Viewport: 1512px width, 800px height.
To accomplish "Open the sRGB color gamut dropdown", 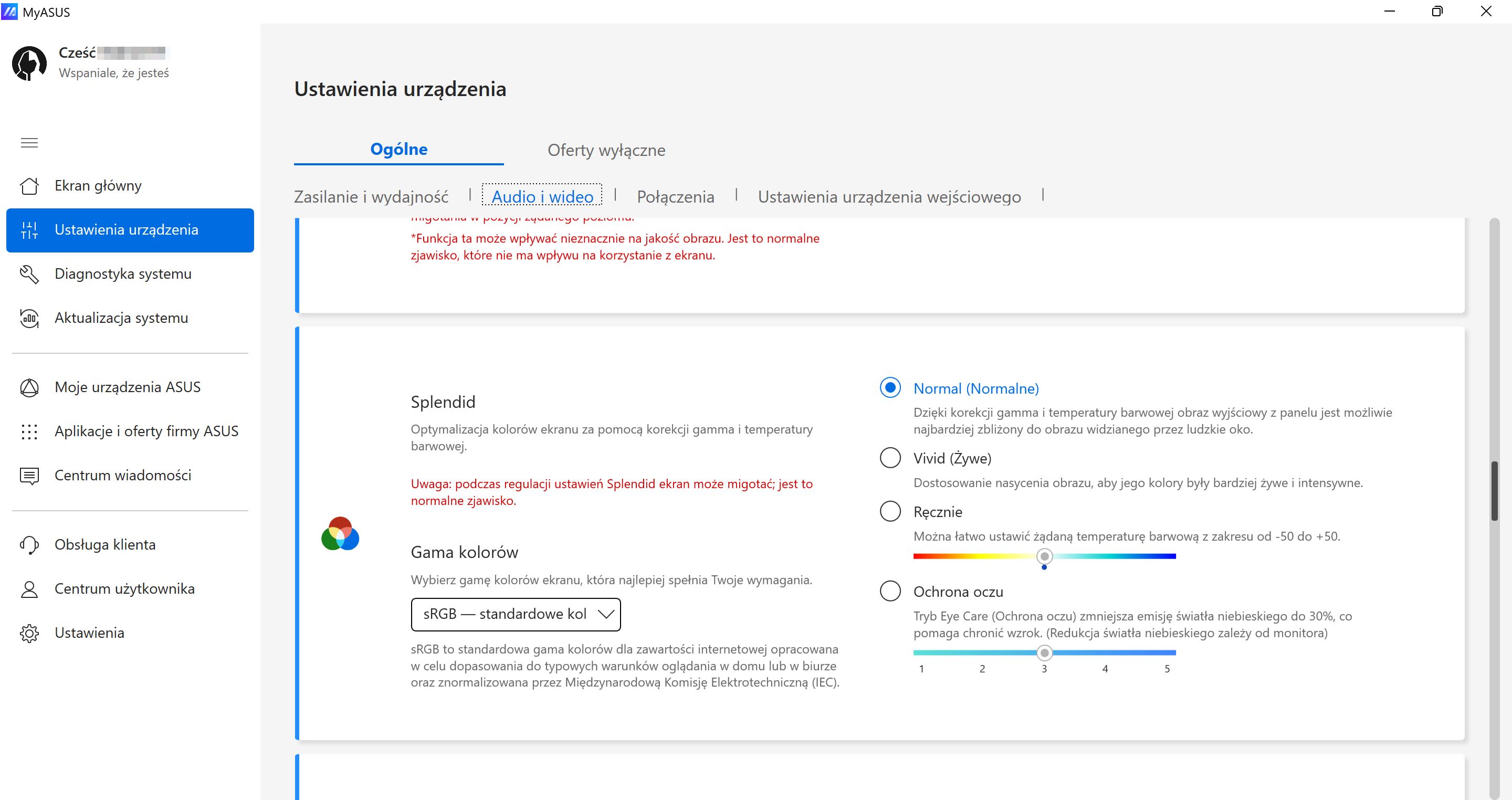I will coord(516,614).
